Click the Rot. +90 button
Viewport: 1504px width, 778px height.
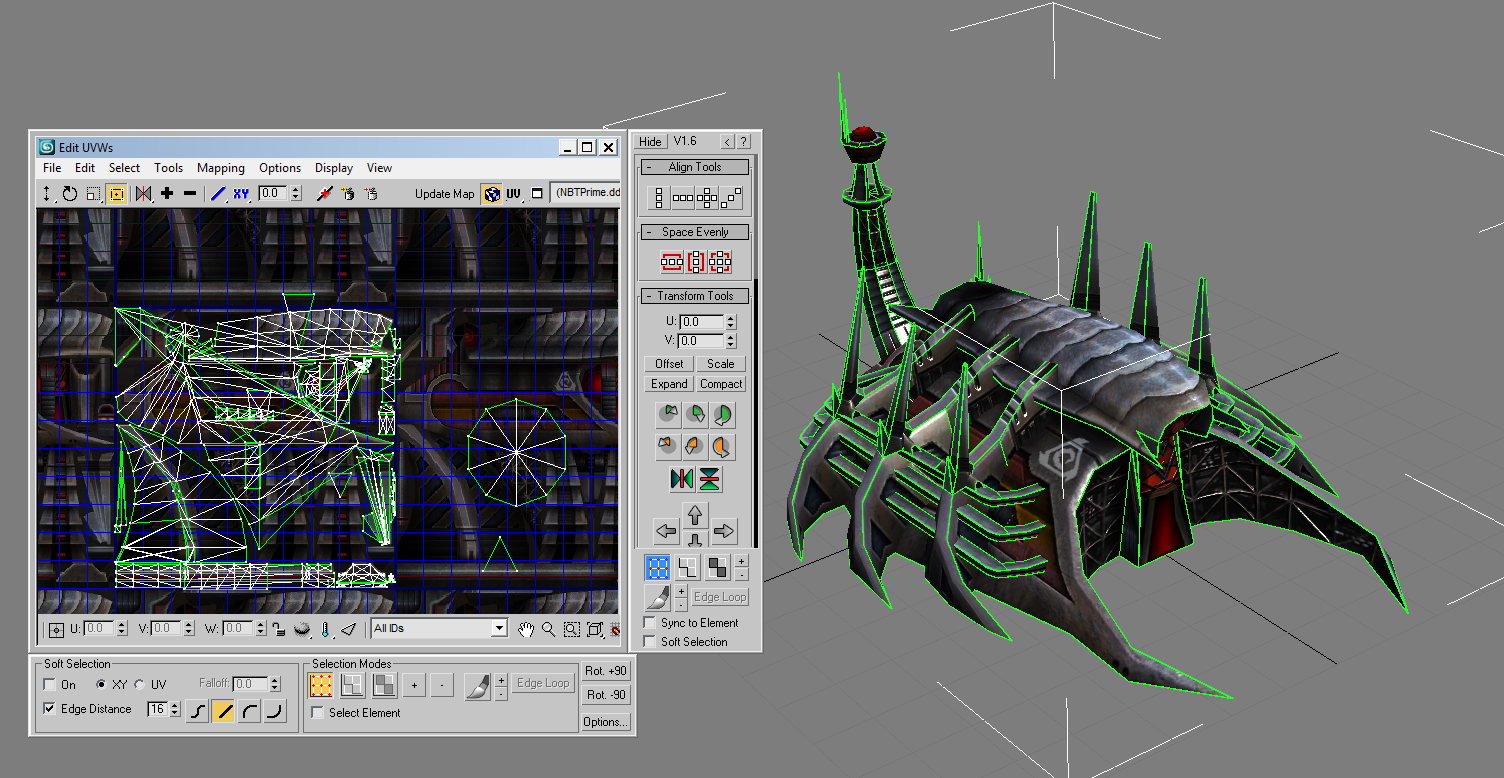point(606,671)
